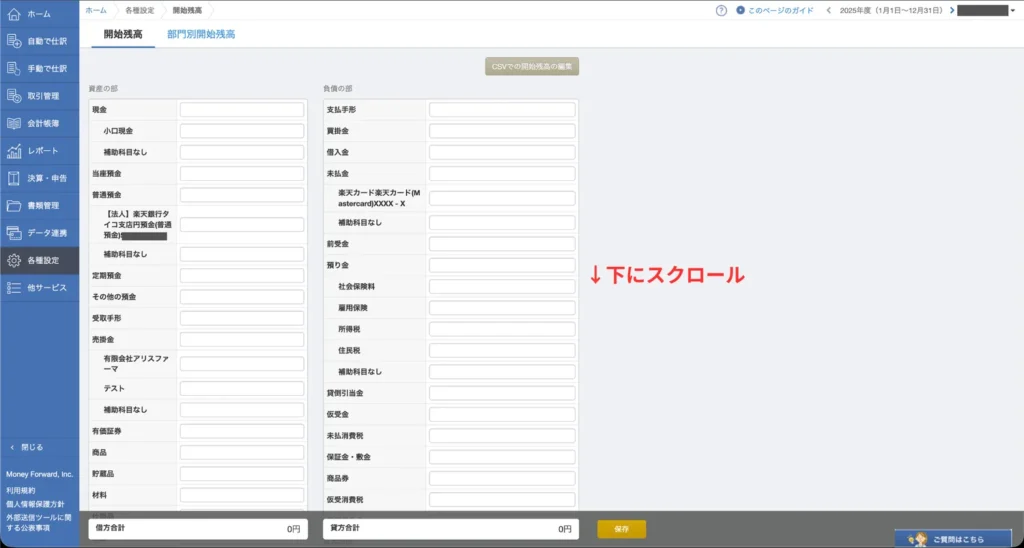Viewport: 1024px width, 548px height.
Task: Click the 保証金・敷金 input field
Action: tap(502, 457)
